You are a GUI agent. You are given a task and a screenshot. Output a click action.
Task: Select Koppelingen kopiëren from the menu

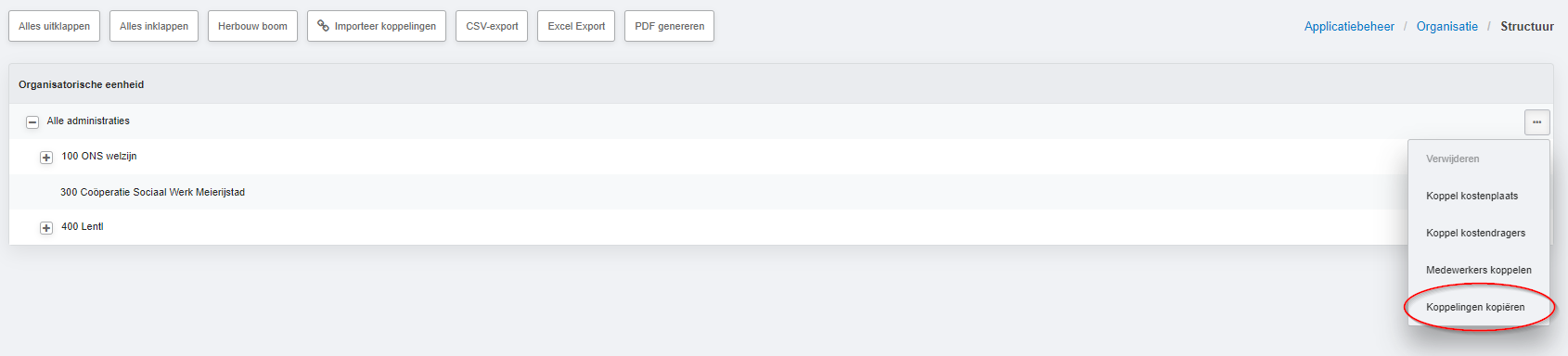1475,307
